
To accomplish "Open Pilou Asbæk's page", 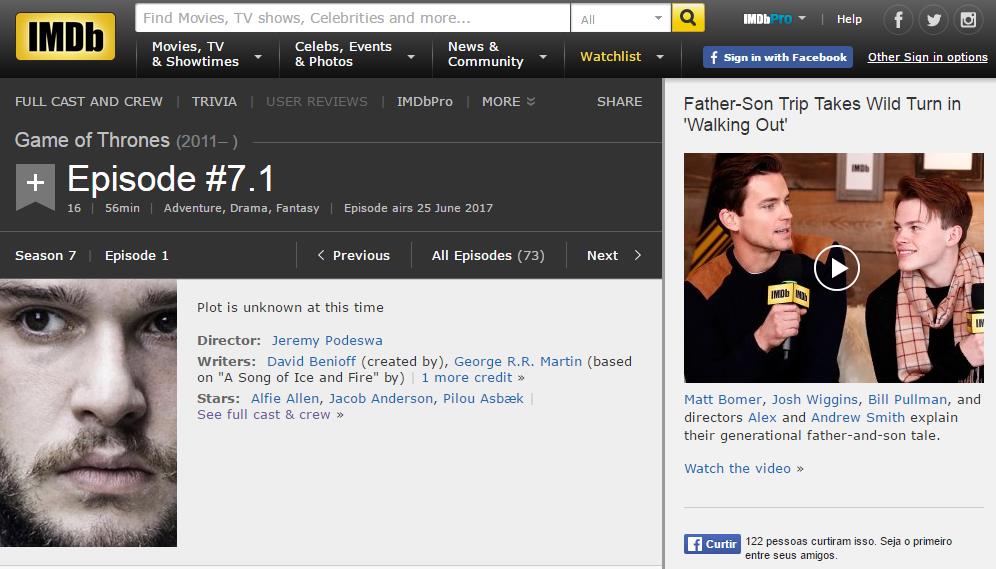I will [483, 398].
